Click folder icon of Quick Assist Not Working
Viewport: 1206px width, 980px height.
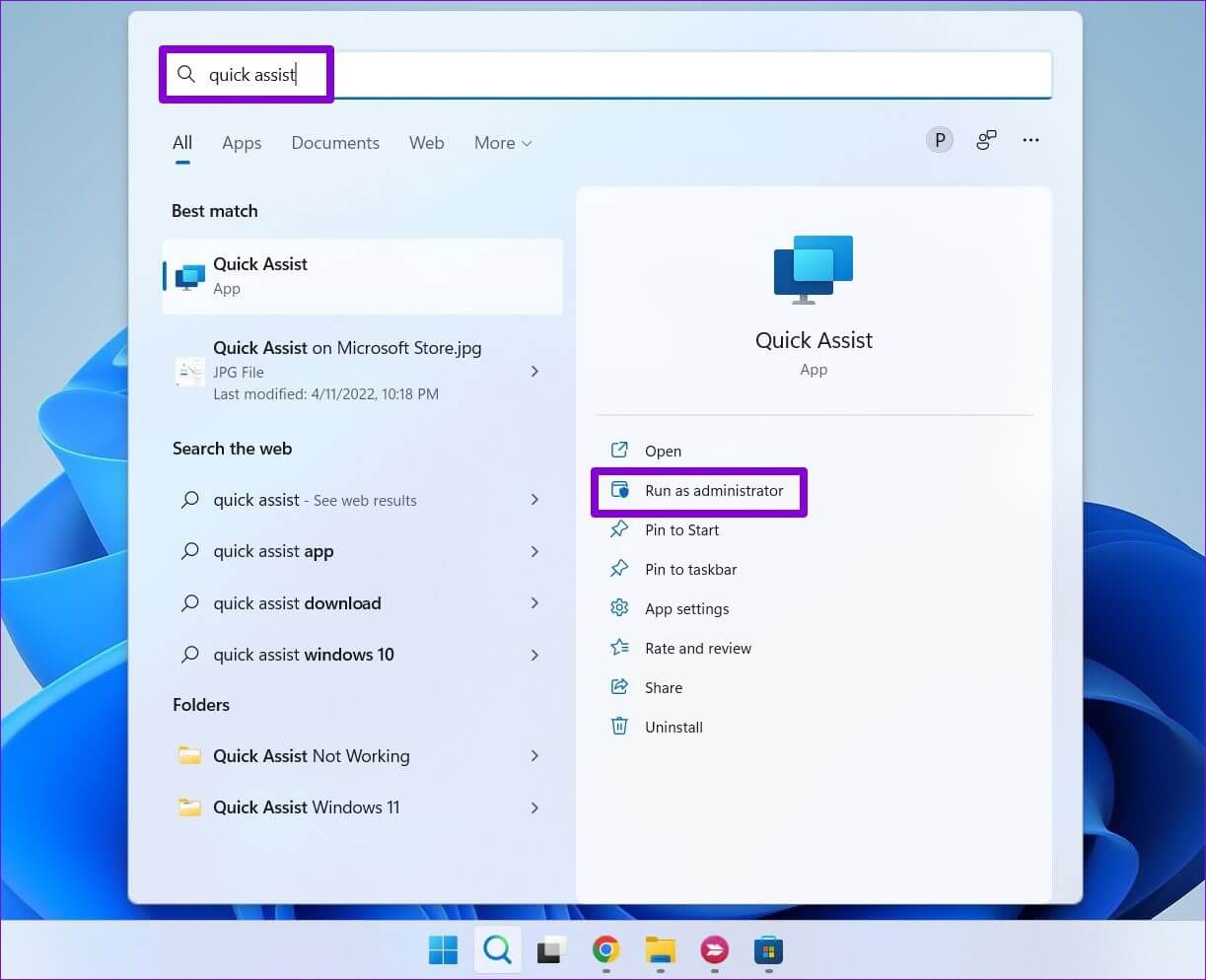[189, 756]
